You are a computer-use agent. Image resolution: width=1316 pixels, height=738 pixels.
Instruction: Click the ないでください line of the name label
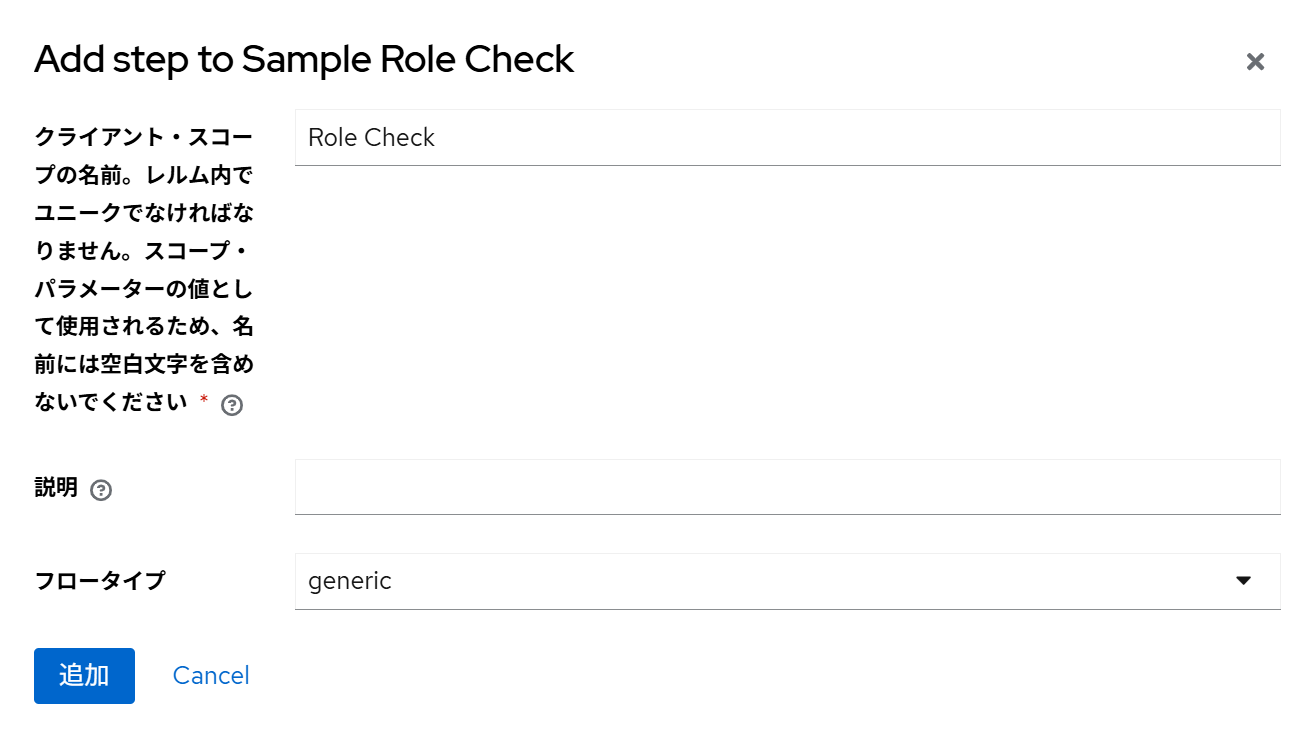[111, 402]
